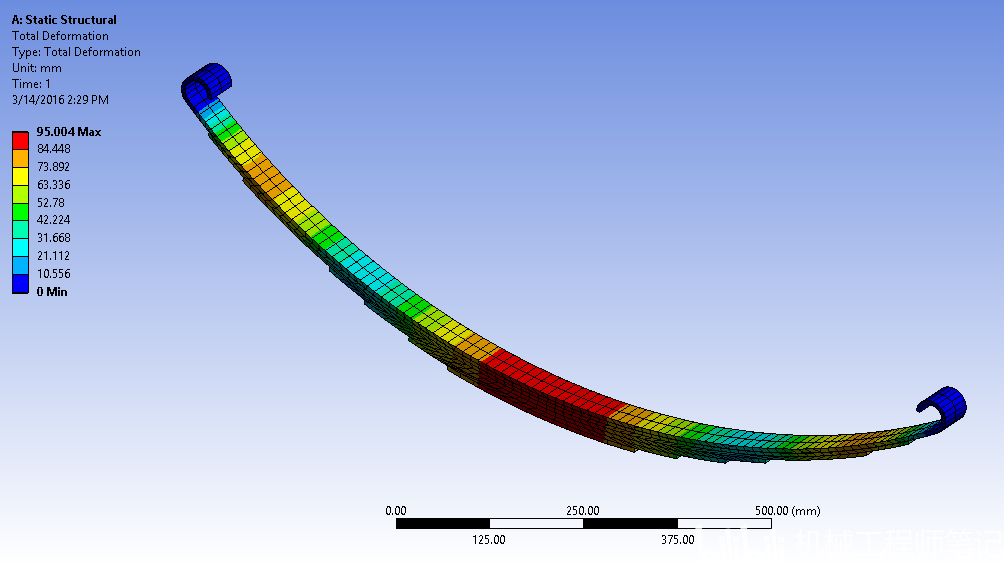Click the red legend color band

click(x=20, y=141)
